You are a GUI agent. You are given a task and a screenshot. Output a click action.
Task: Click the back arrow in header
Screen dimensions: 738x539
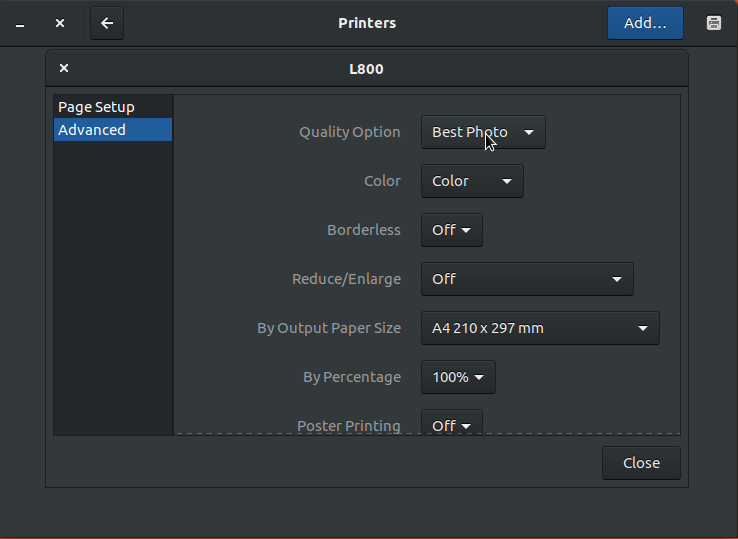point(107,23)
